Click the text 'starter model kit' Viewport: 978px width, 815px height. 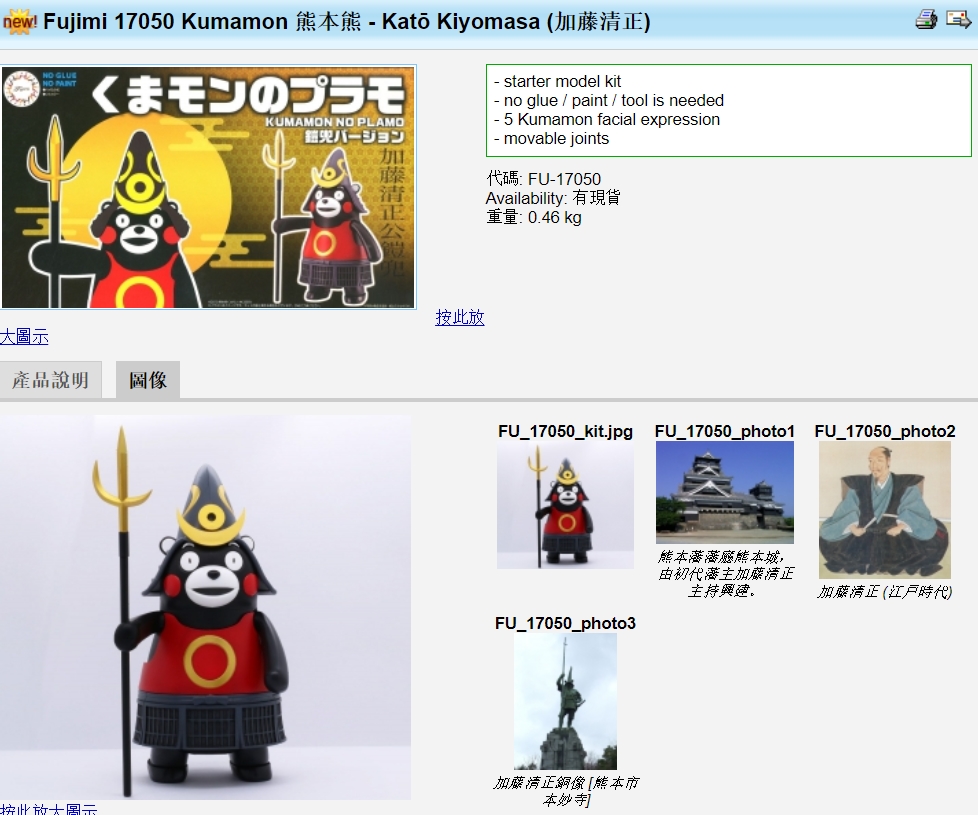(x=562, y=82)
